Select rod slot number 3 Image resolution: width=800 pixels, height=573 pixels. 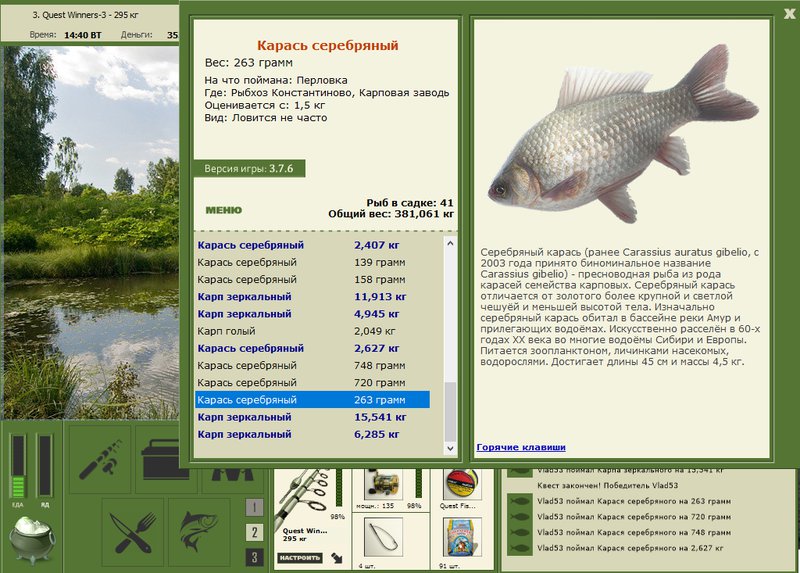point(255,557)
